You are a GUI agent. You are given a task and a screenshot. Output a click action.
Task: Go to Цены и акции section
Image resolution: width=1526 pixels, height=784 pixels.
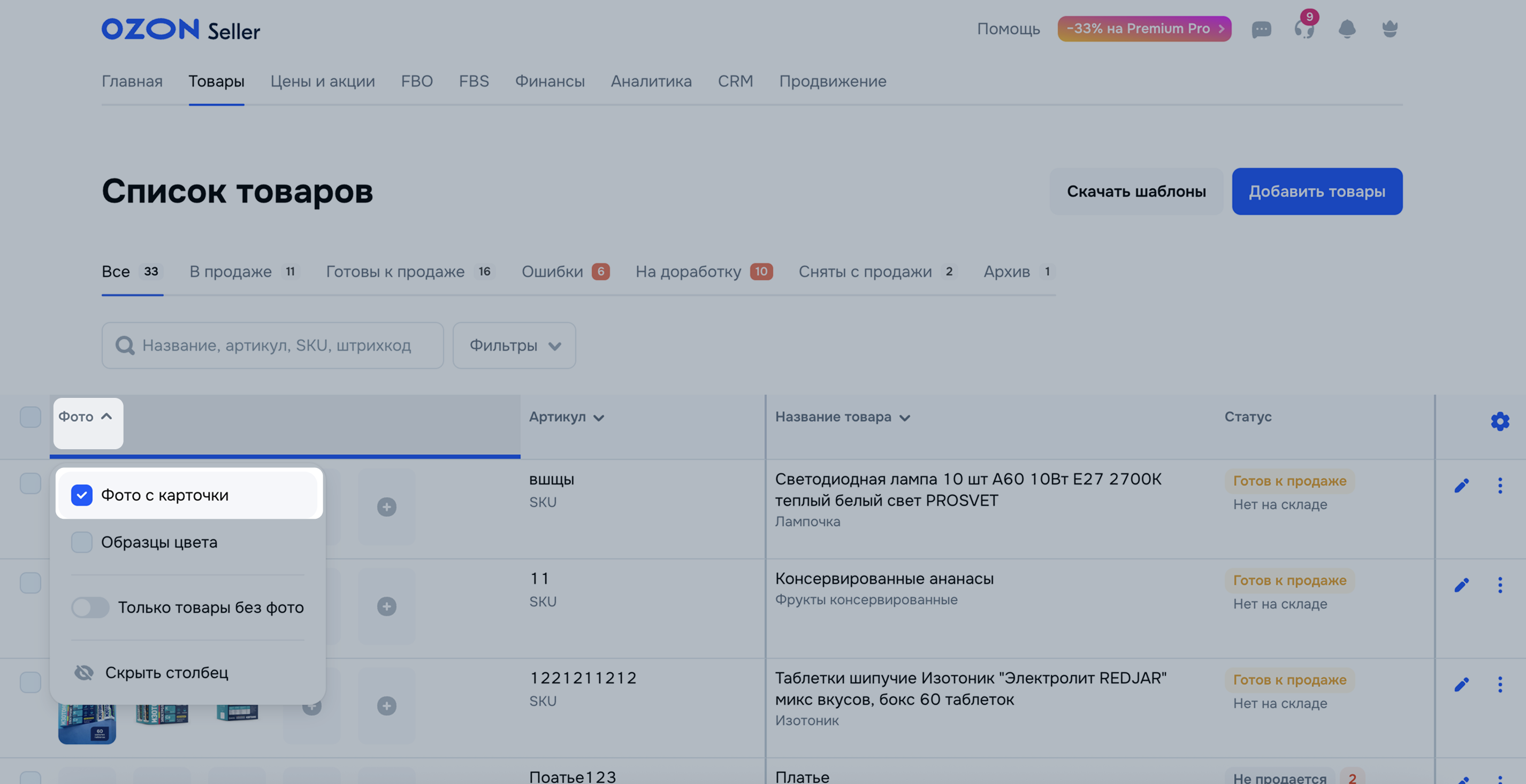pos(322,81)
